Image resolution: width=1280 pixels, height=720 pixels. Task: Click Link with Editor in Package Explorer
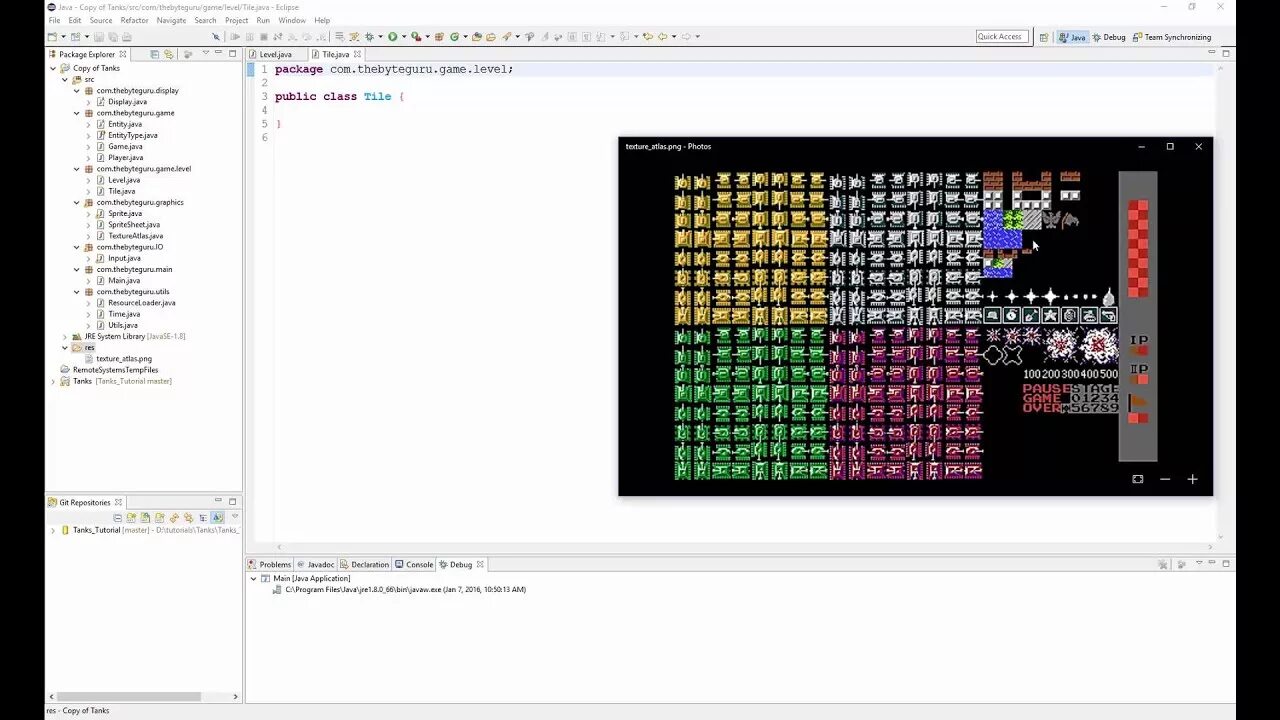coord(168,54)
